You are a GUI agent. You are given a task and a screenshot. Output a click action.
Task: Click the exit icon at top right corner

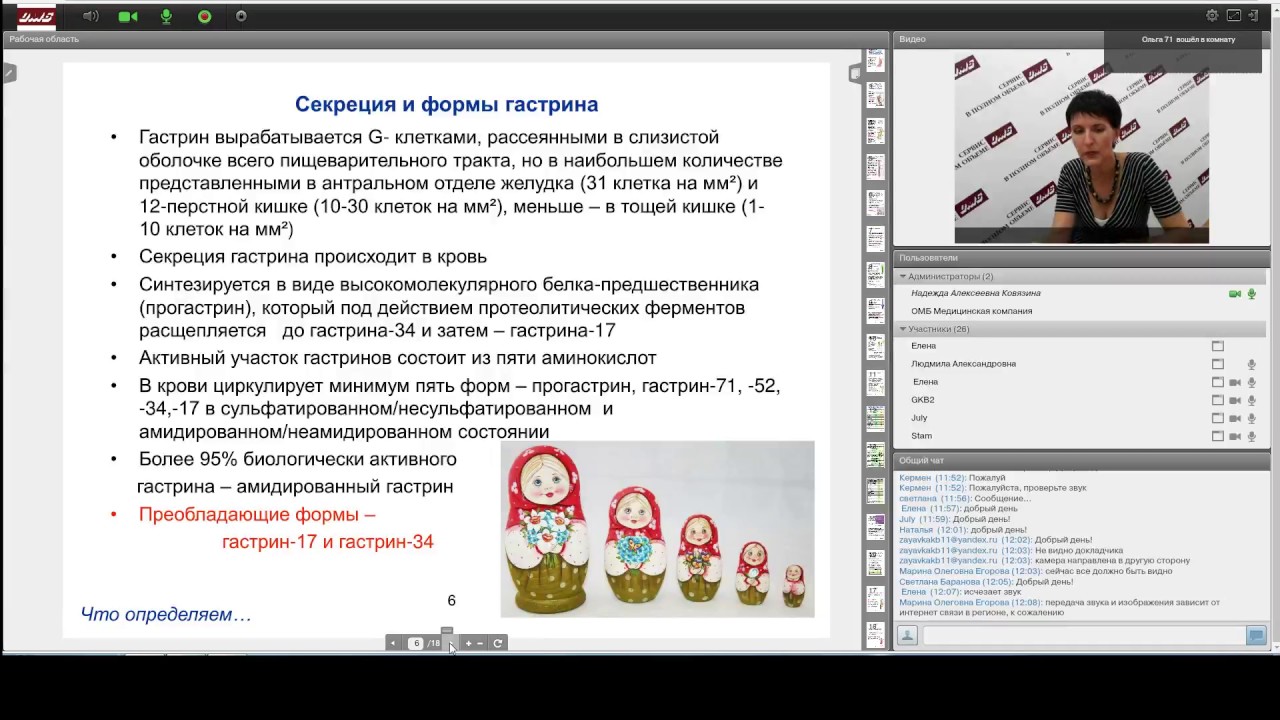1253,15
